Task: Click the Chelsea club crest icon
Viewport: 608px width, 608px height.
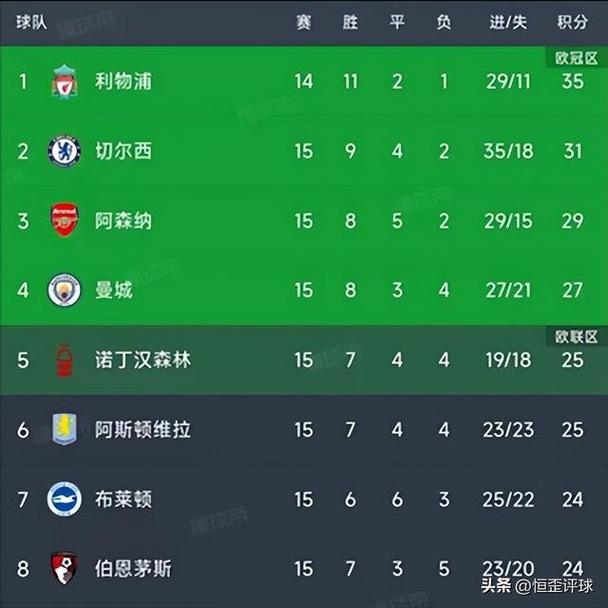Action: pyautogui.click(x=65, y=151)
